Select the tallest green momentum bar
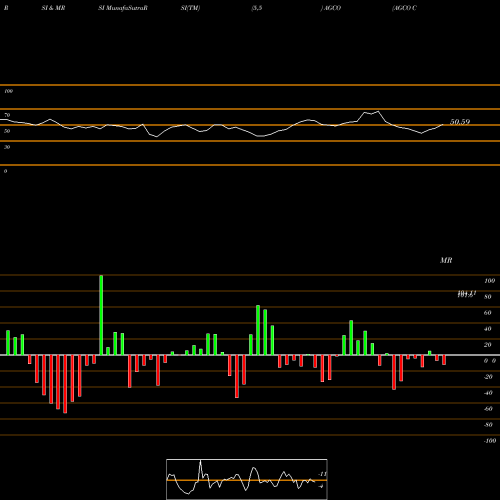 tap(101, 315)
